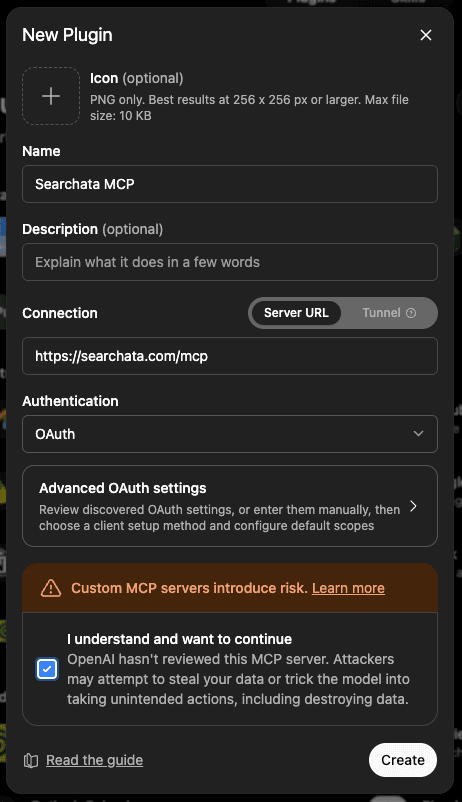Click the 'Authentication' label text
This screenshot has width=462, height=802.
(70, 401)
